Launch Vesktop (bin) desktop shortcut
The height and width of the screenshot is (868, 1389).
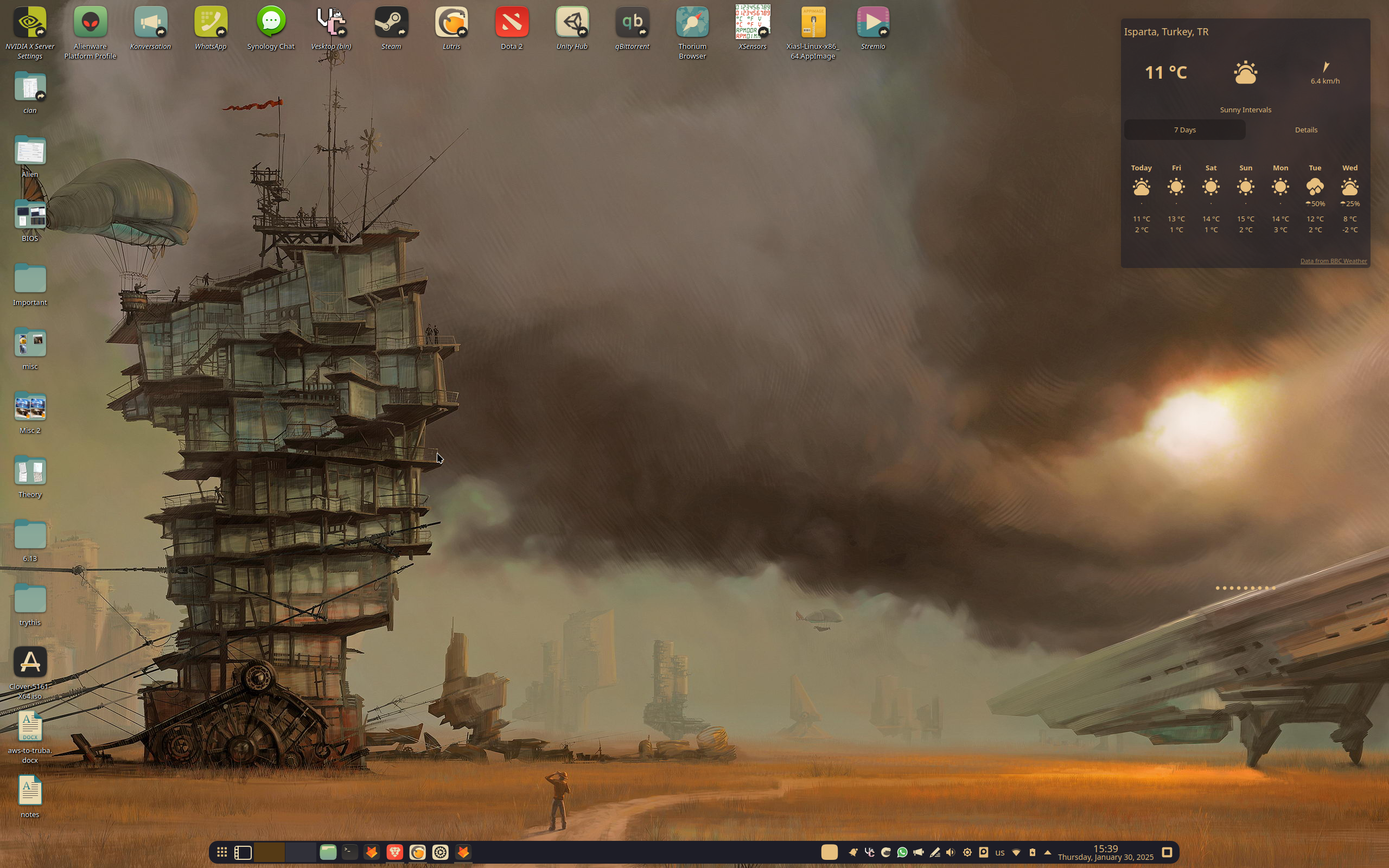click(331, 28)
